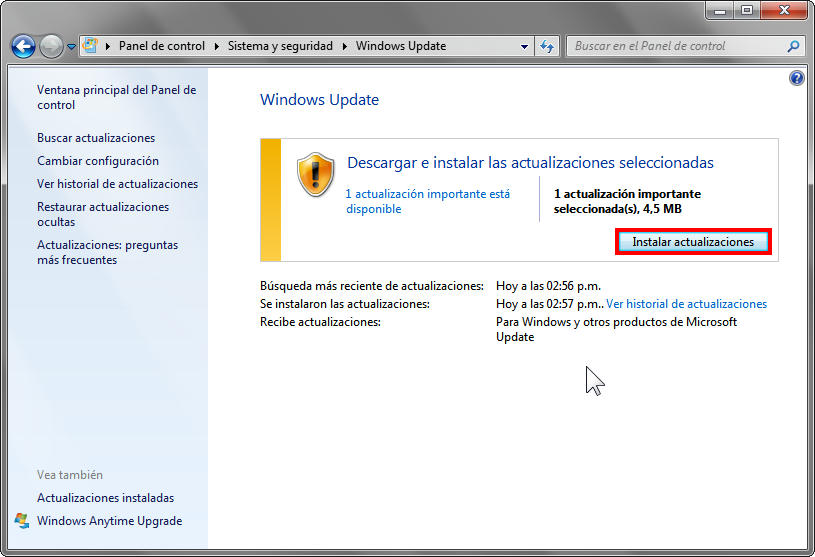Click the Windows Anytime Upgrade flag icon

coord(22,521)
